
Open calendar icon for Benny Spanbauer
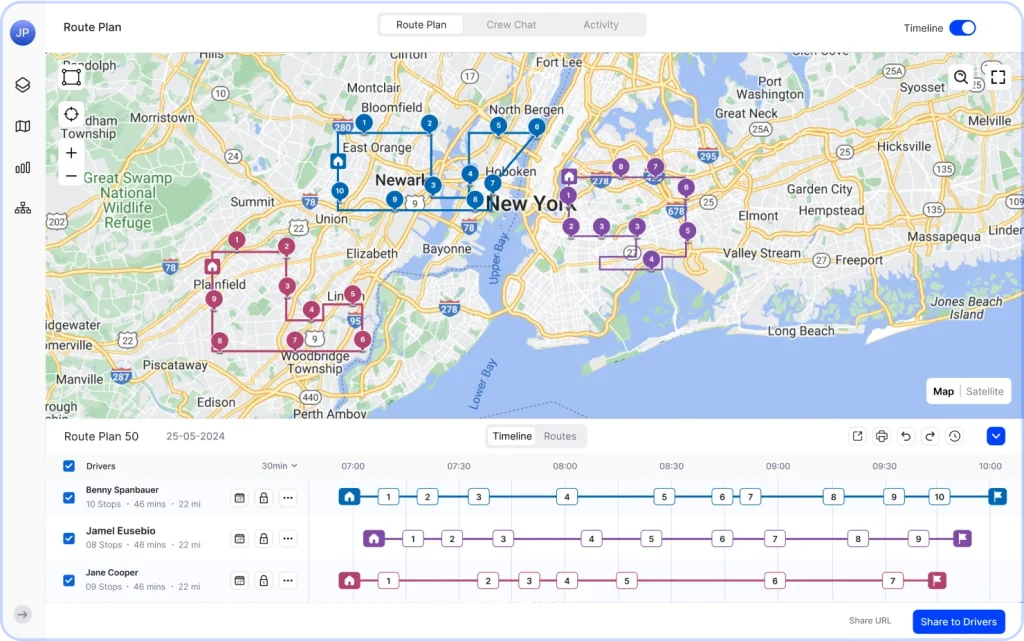tap(240, 498)
